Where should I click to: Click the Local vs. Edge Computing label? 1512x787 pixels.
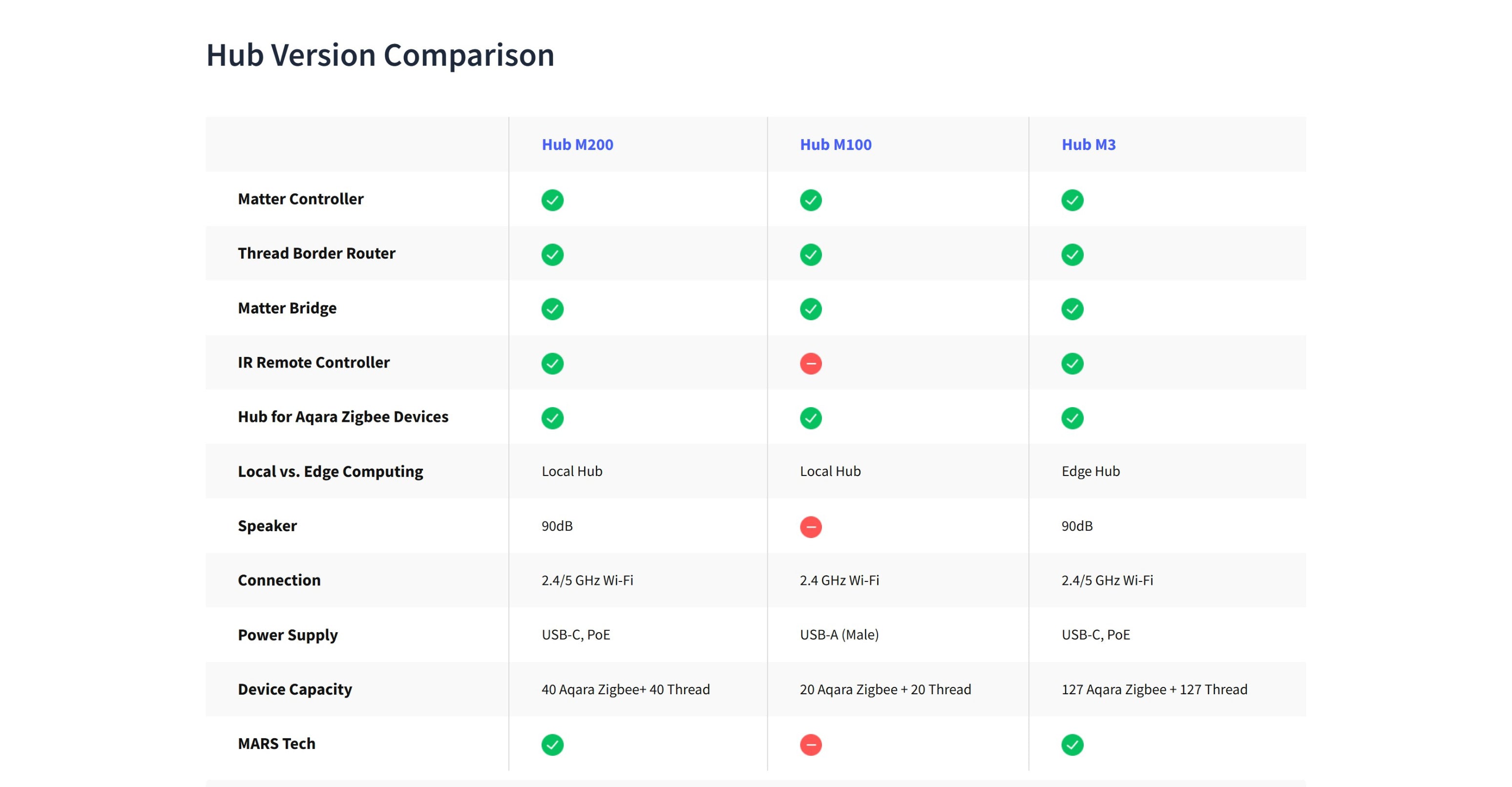330,472
